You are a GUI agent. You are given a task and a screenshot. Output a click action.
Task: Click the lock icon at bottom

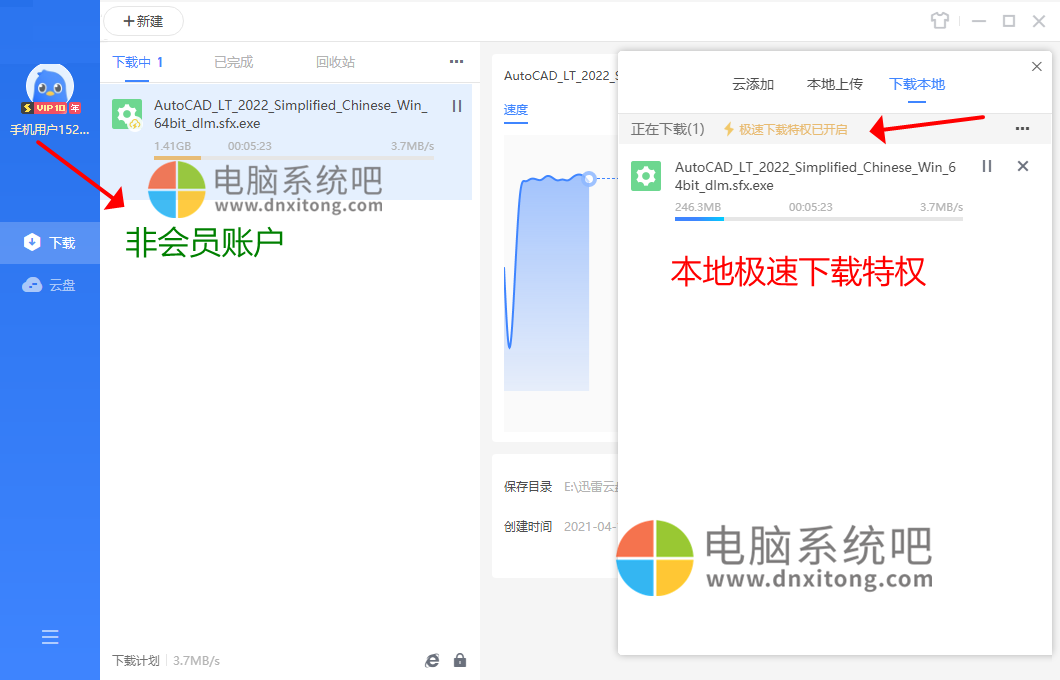click(x=460, y=660)
